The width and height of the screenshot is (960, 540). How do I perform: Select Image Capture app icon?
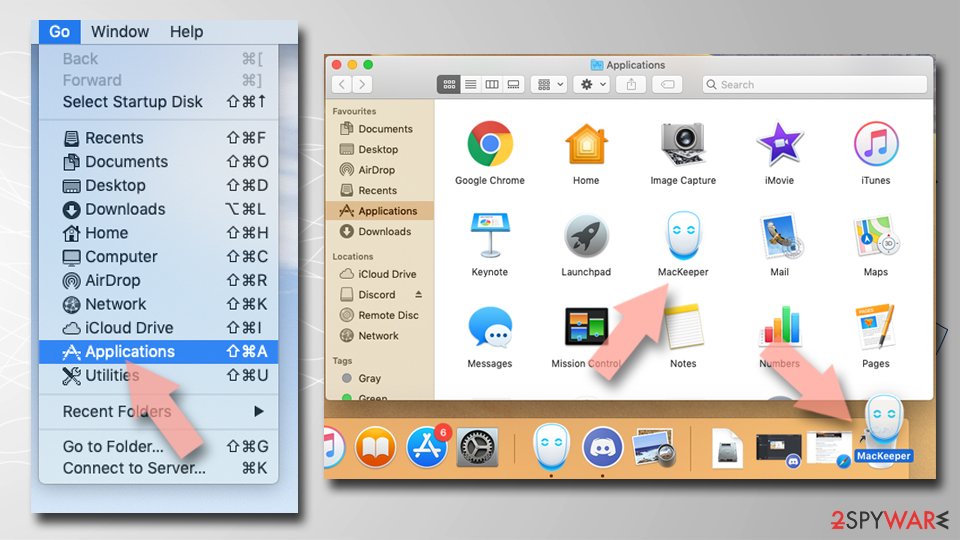click(683, 144)
